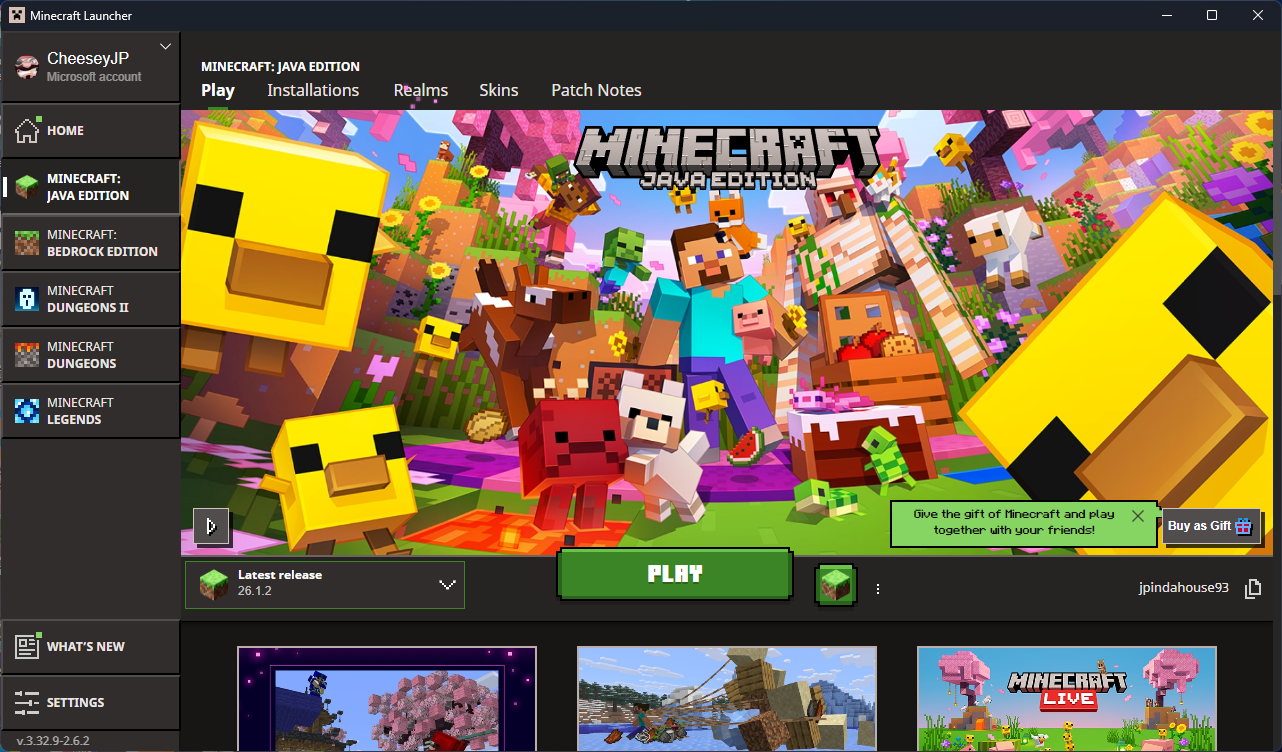1282x752 pixels.
Task: Switch to the Patch Notes tab
Action: [596, 90]
